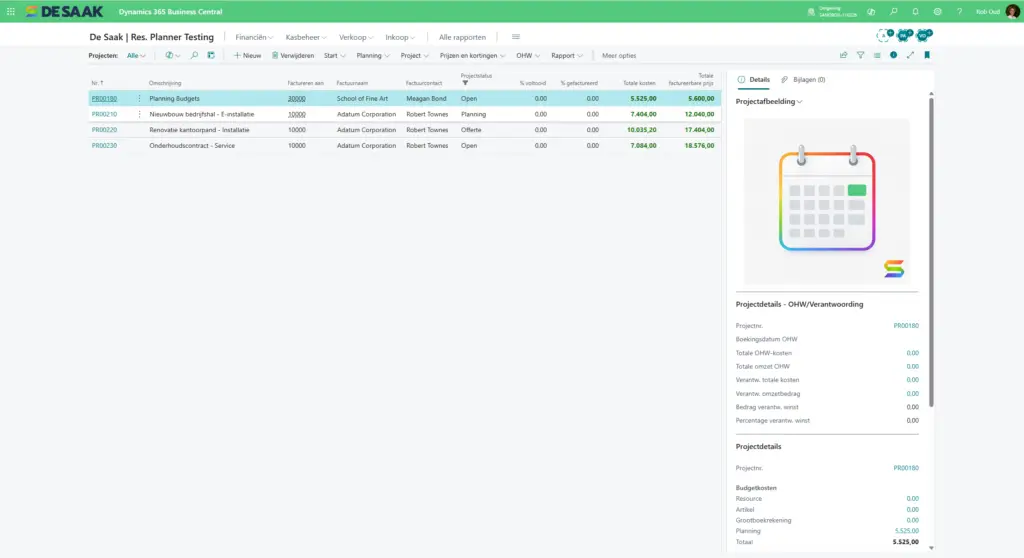Open the analysis view dropdown icon
1024x558 pixels.
[172, 56]
